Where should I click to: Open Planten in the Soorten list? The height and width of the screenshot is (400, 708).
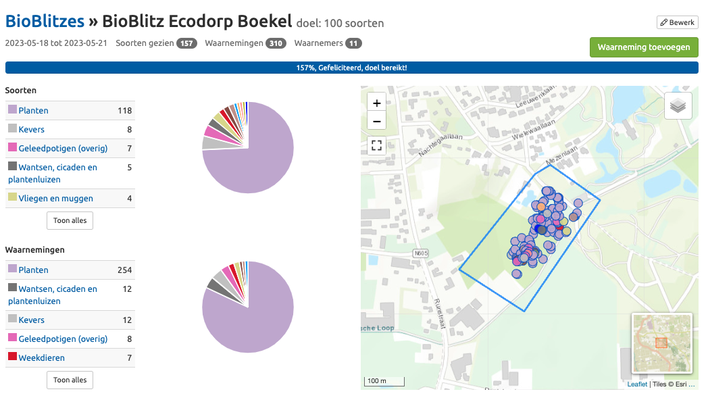tap(35, 110)
